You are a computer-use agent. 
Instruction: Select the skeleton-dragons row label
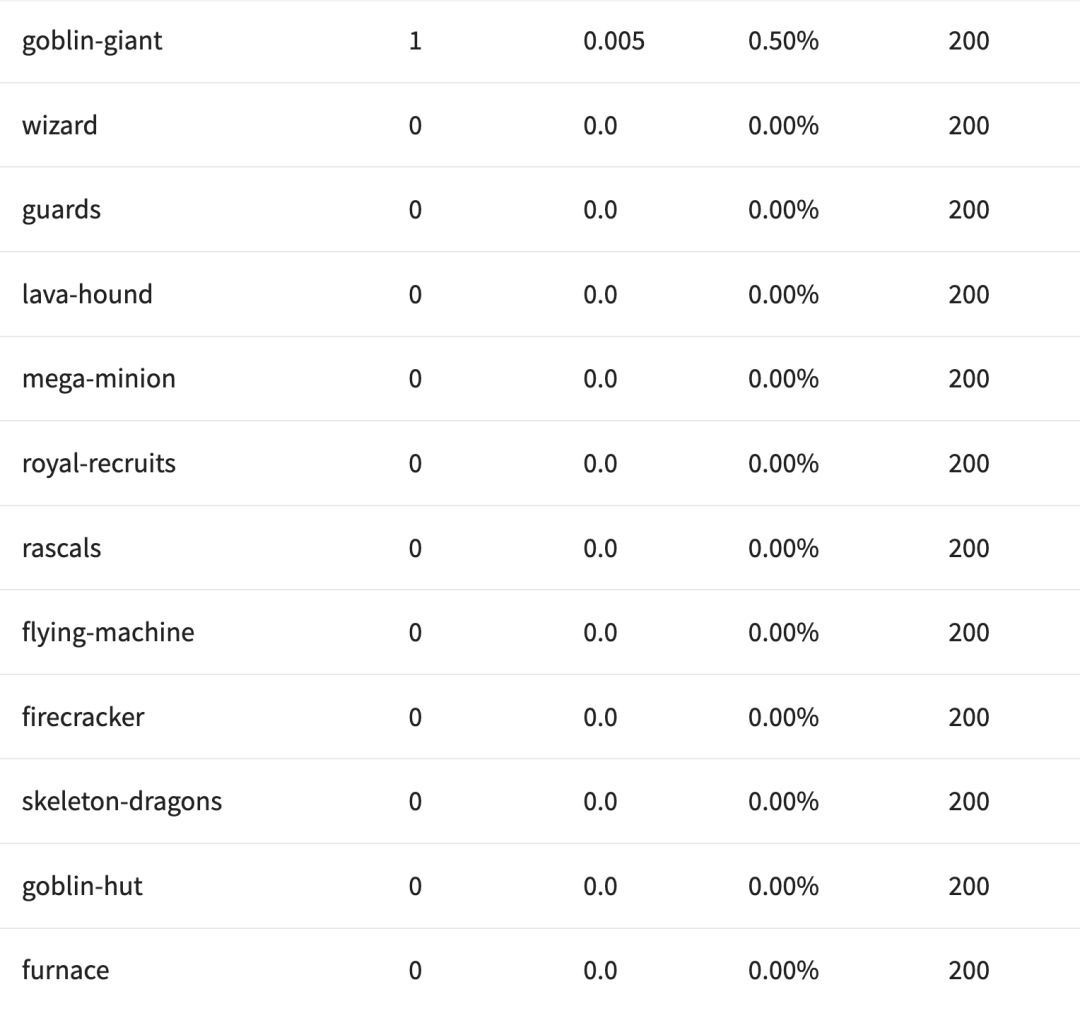122,802
